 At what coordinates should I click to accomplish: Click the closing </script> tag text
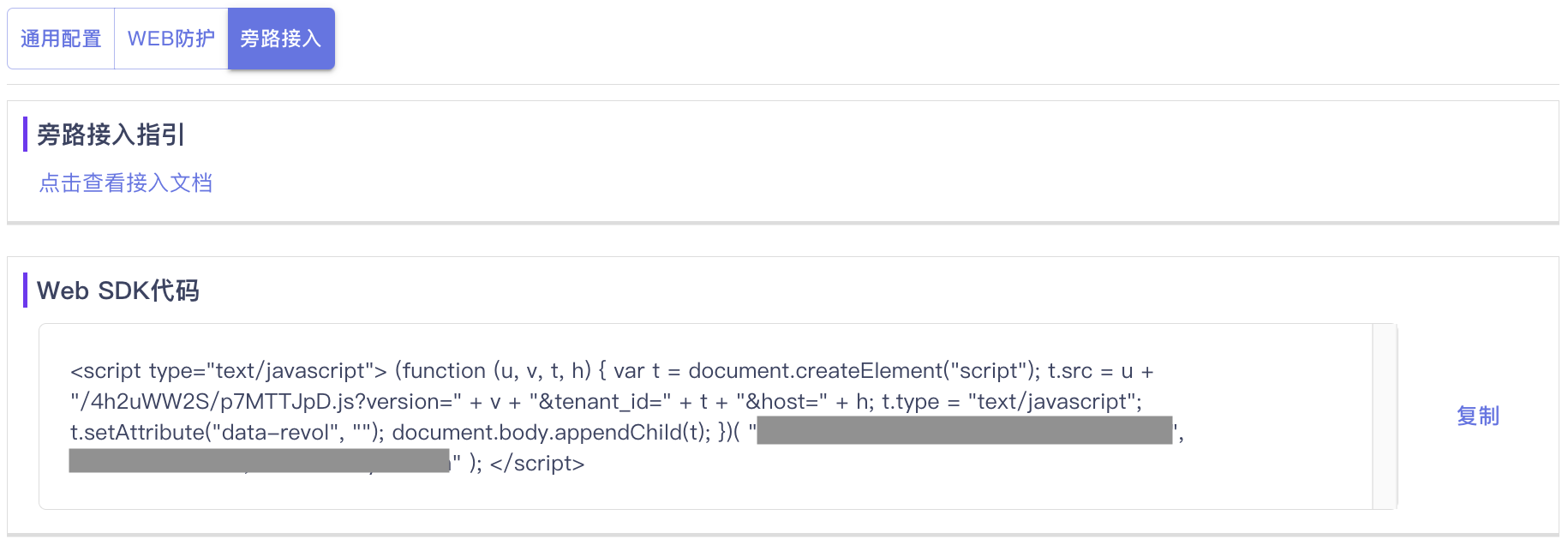click(x=537, y=464)
